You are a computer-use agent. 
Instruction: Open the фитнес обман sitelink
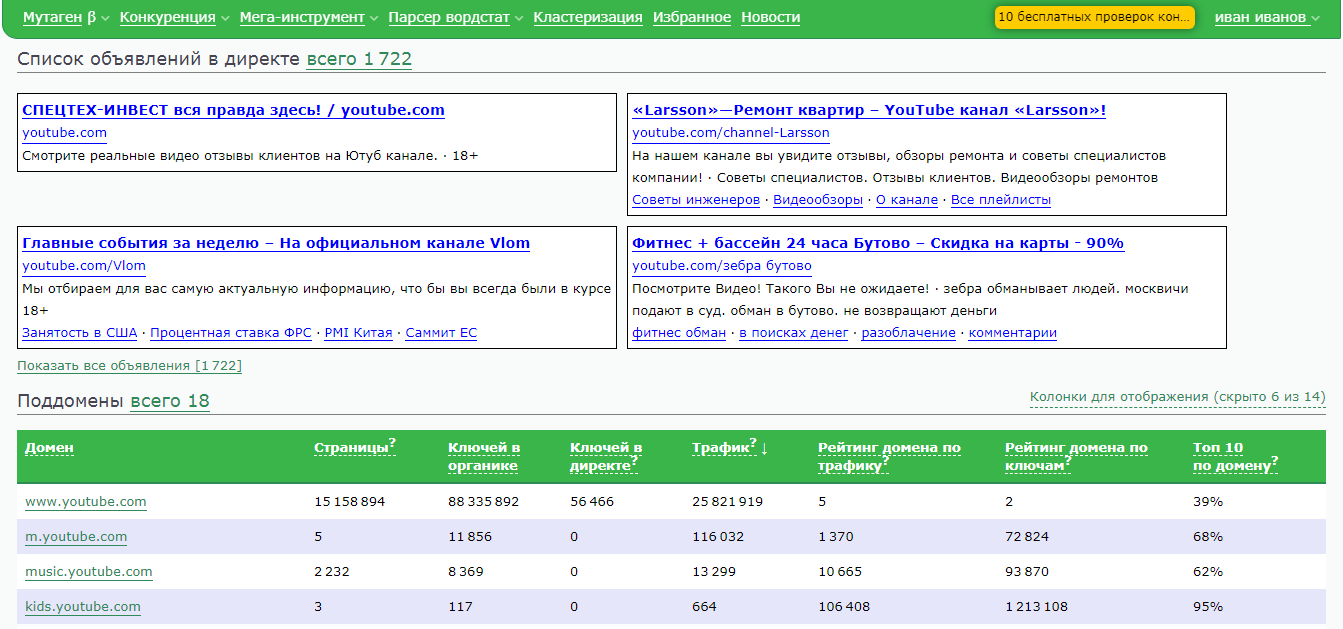(679, 333)
